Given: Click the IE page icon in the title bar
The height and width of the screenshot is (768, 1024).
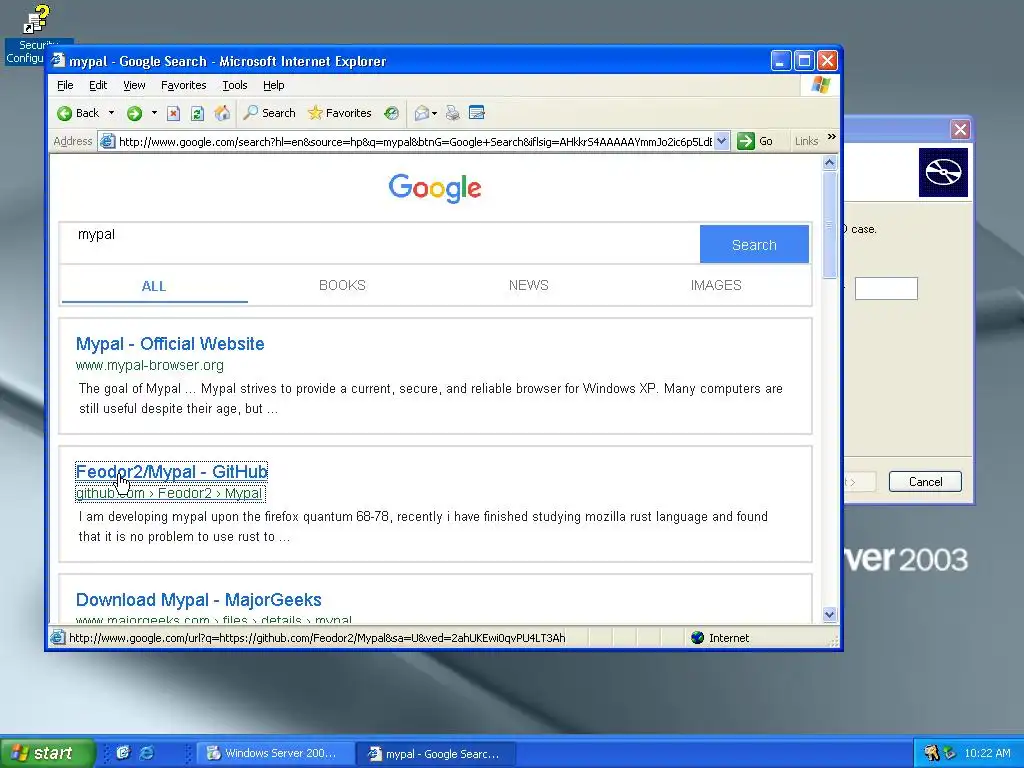Looking at the screenshot, I should point(59,61).
